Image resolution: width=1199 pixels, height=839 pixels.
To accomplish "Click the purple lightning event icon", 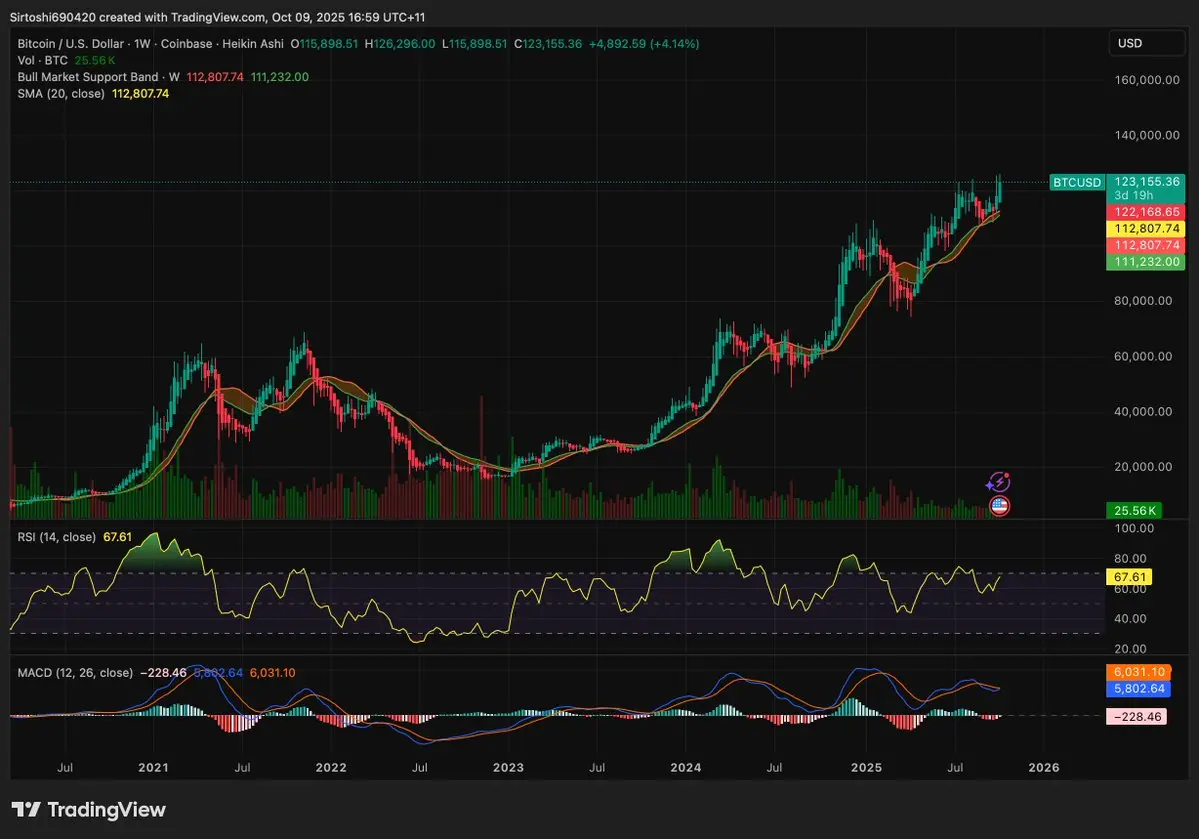I will coord(998,482).
